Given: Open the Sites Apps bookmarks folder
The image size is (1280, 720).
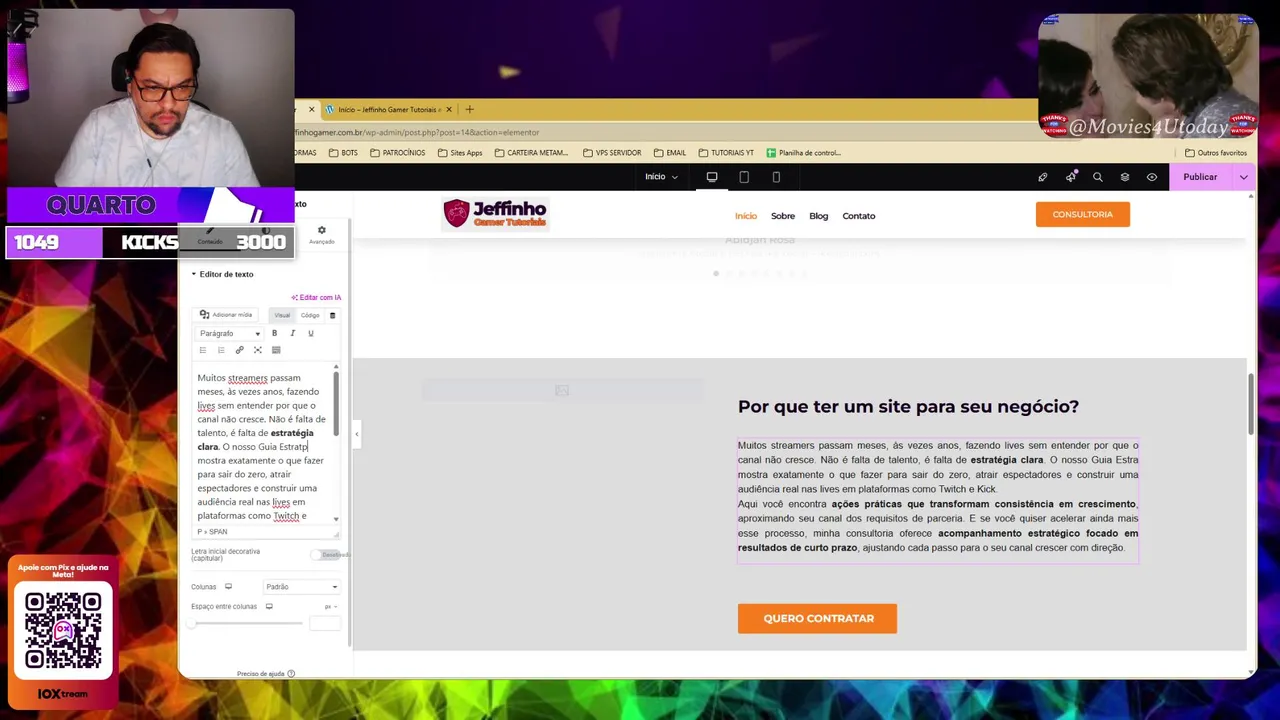Looking at the screenshot, I should pyautogui.click(x=460, y=153).
